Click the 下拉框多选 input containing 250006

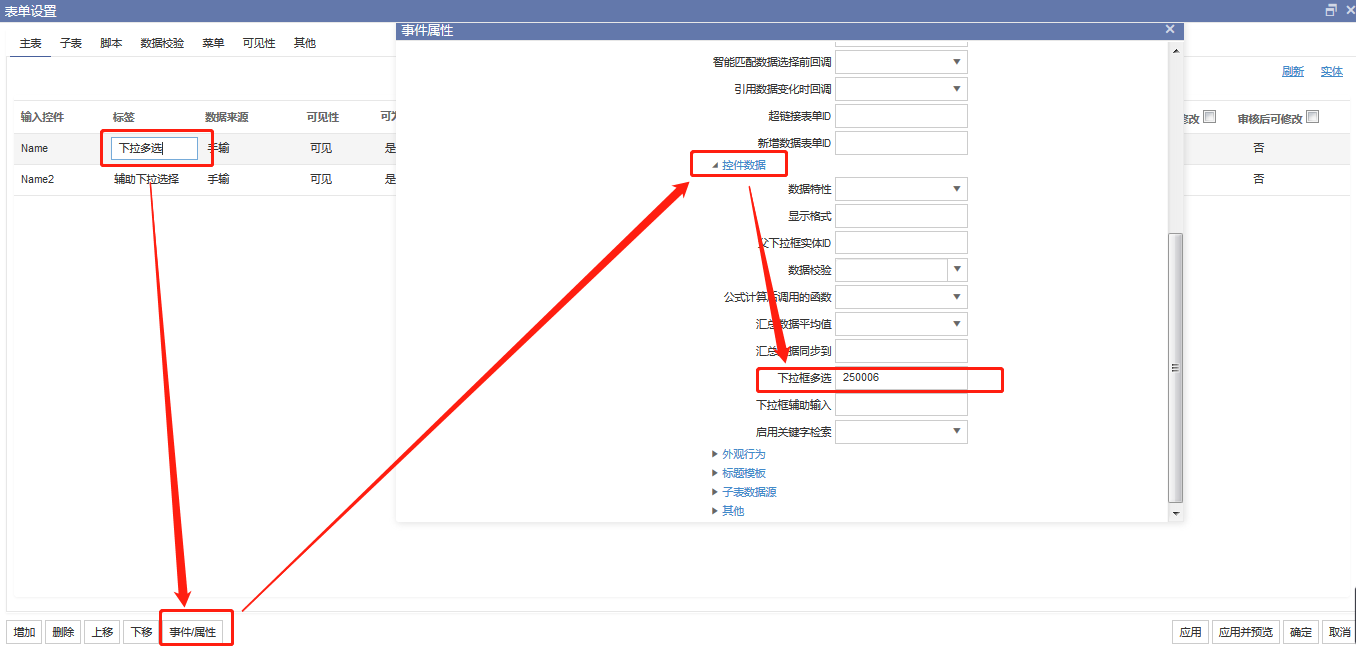point(900,380)
